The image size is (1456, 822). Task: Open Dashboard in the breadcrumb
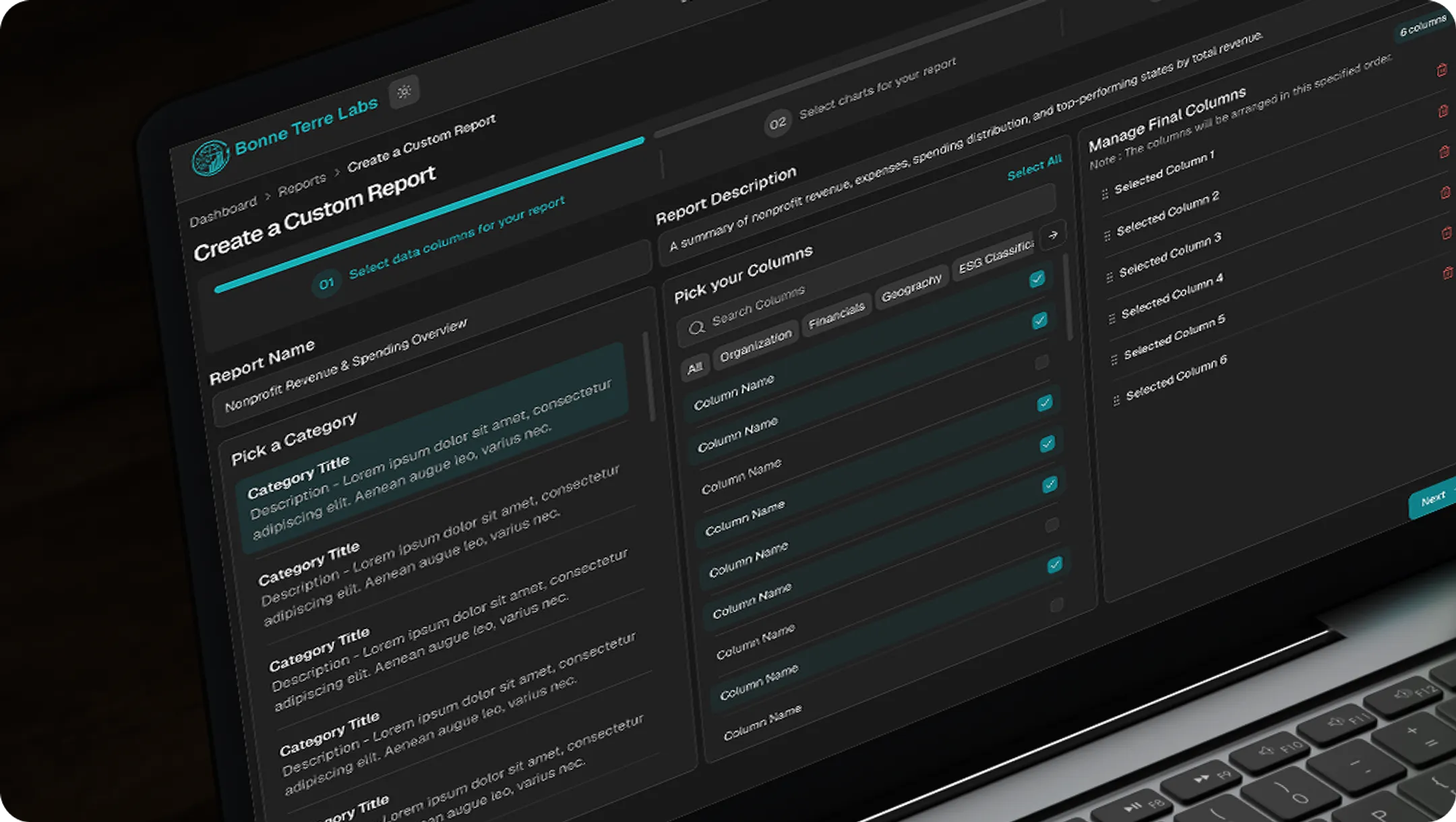pyautogui.click(x=223, y=211)
